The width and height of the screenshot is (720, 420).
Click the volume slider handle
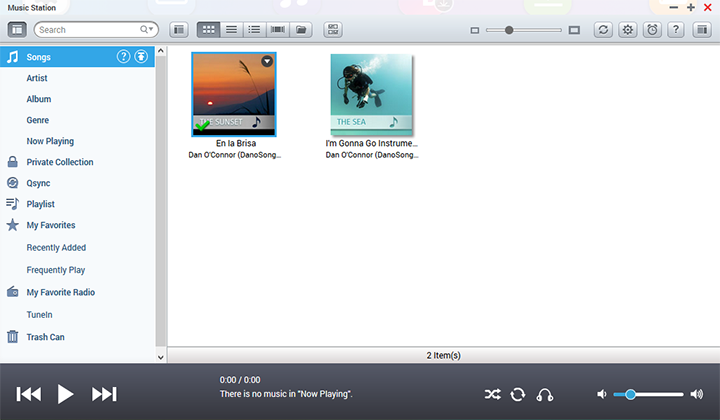(630, 394)
